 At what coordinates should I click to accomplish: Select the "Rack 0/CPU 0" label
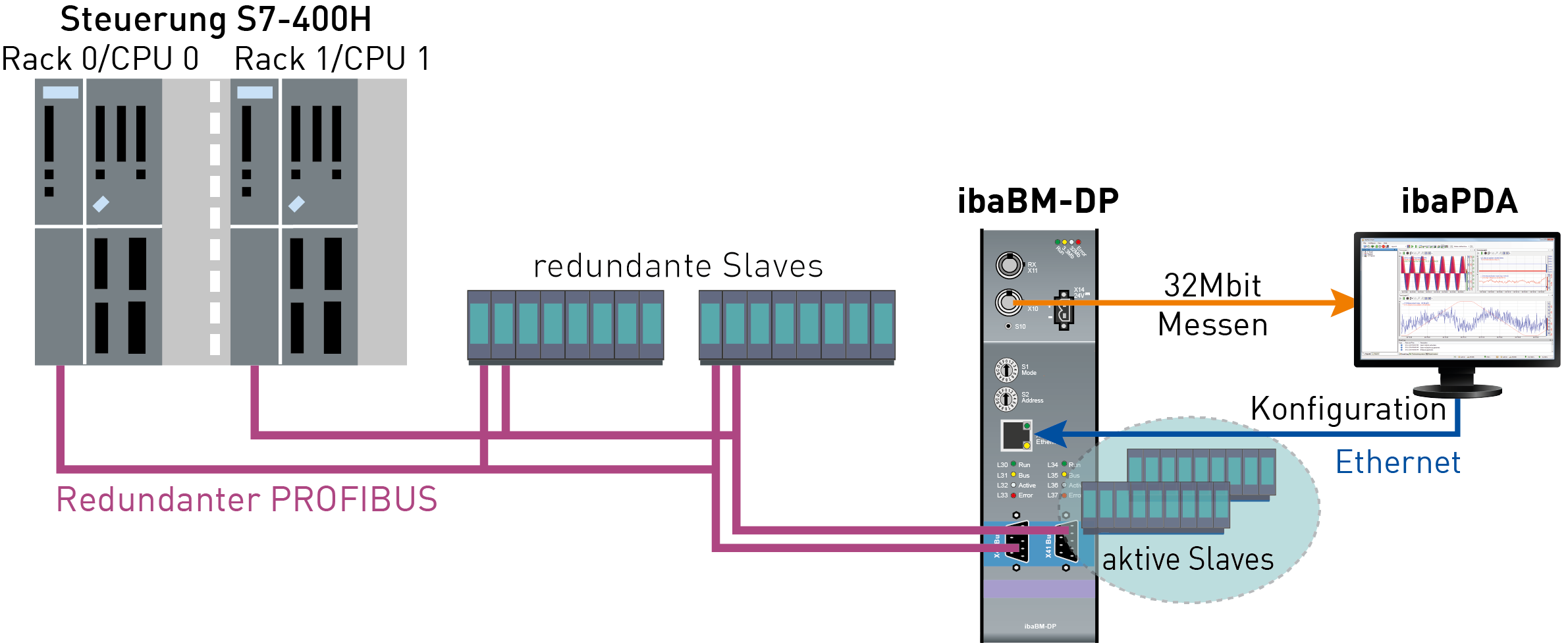pos(100,59)
